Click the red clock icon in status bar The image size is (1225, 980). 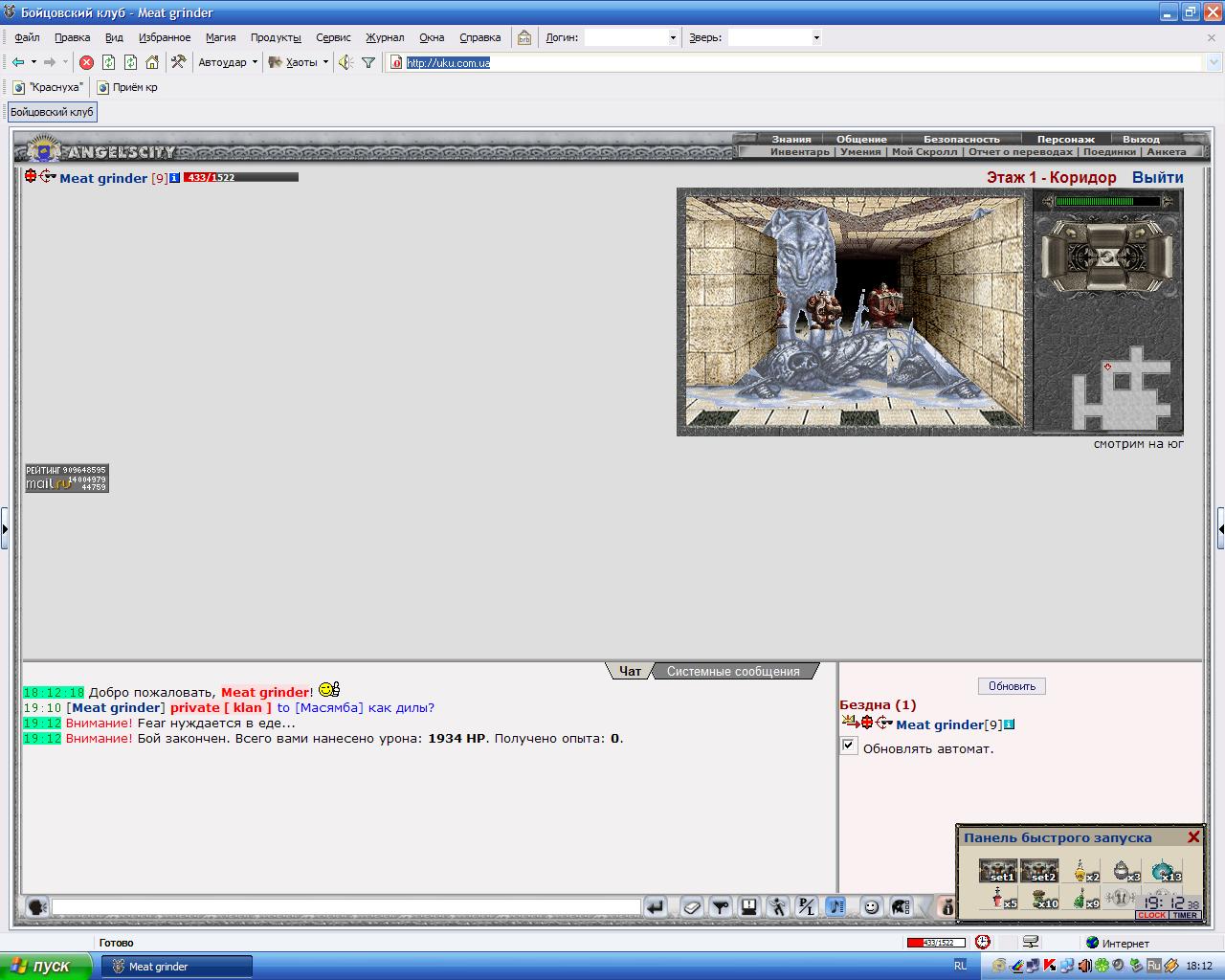point(983,942)
